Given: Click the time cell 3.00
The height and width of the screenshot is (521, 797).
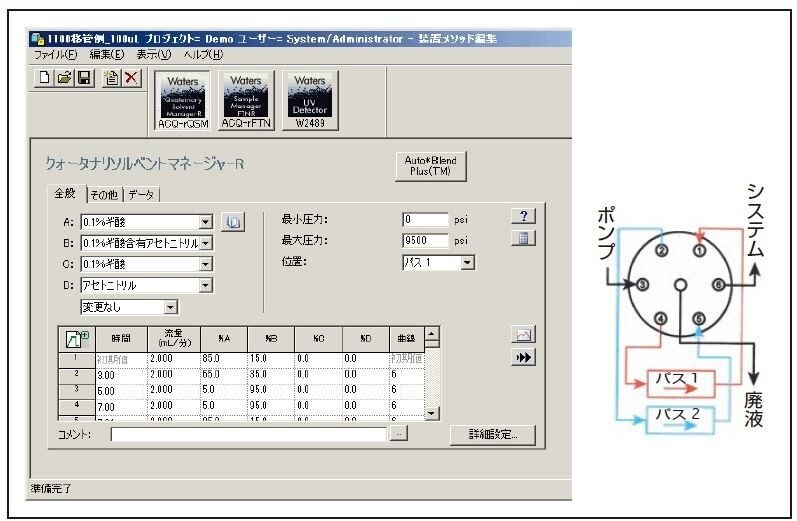Looking at the screenshot, I should click(x=121, y=376).
